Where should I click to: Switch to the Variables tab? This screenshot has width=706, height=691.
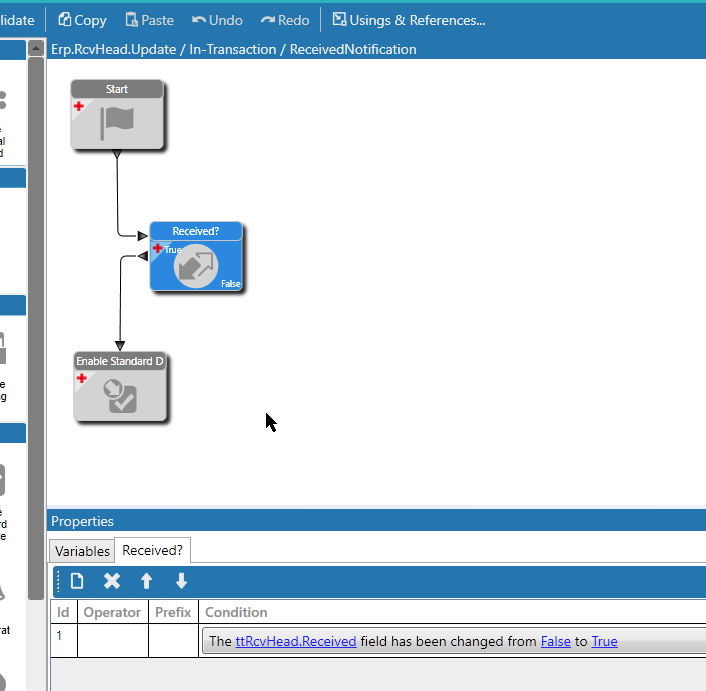(x=82, y=551)
